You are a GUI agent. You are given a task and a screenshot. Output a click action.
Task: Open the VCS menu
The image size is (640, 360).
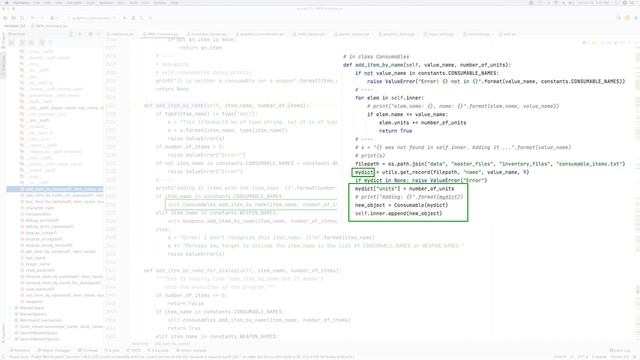(146, 3)
